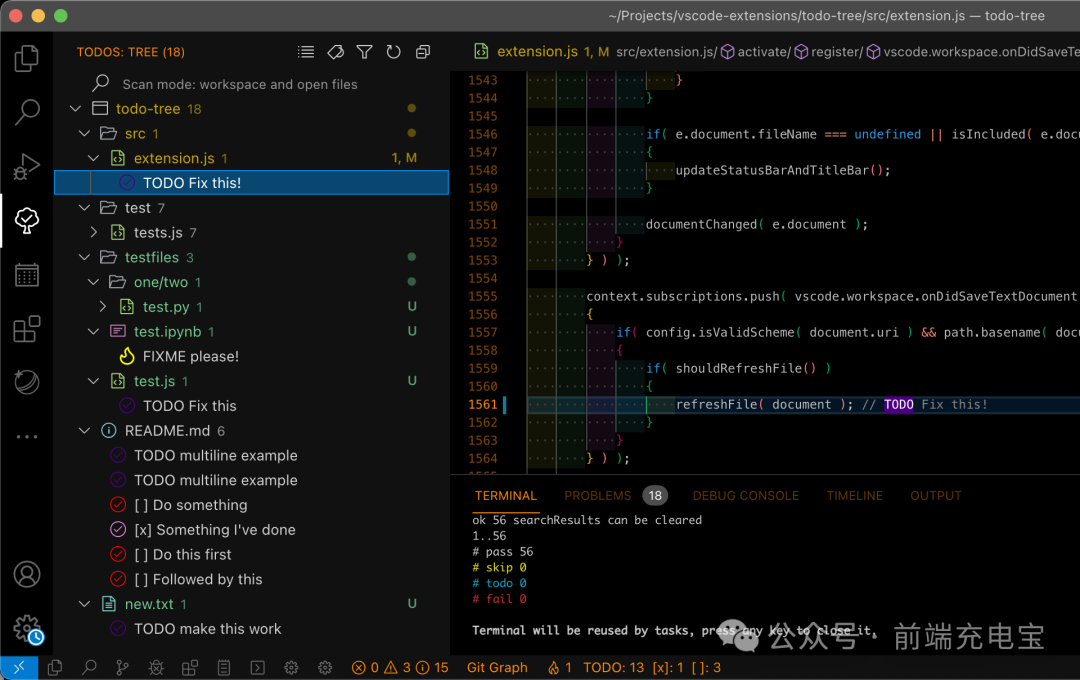This screenshot has width=1080, height=680.
Task: Switch to the OUTPUT tab
Action: pyautogui.click(x=935, y=495)
